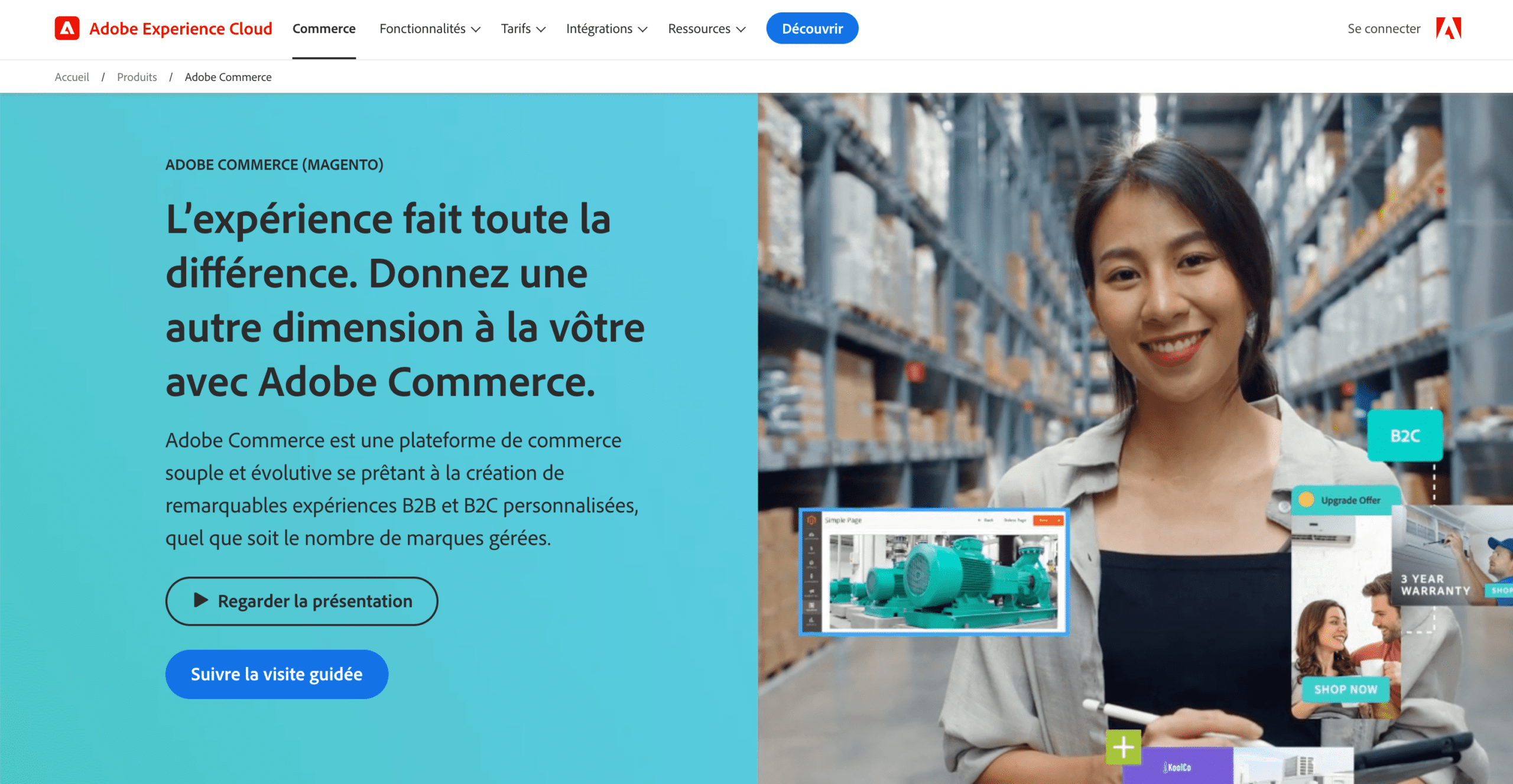Click the SHOP NOW label on image

(1346, 689)
